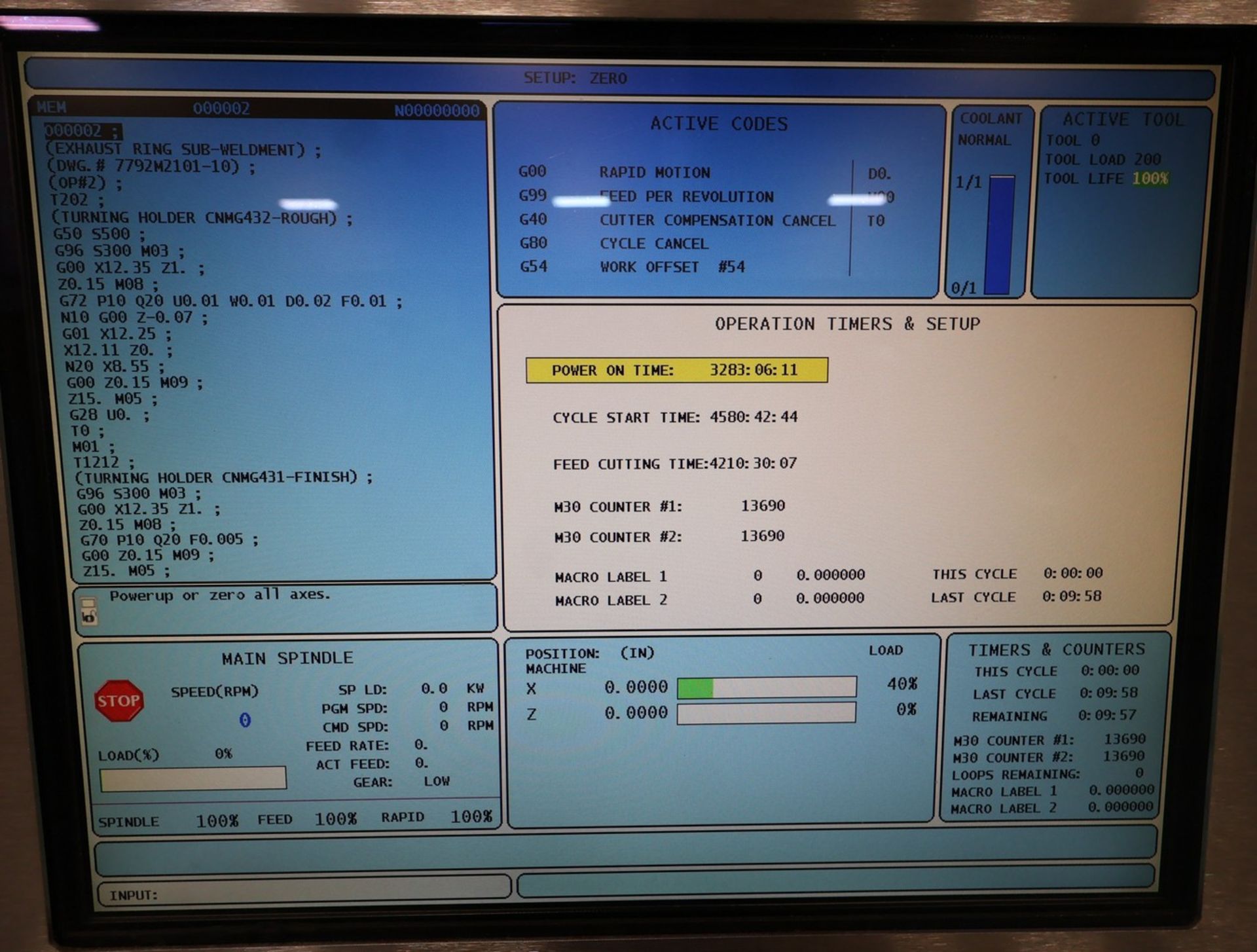Click the MEM mode label
The height and width of the screenshot is (952, 1257).
[x=51, y=107]
